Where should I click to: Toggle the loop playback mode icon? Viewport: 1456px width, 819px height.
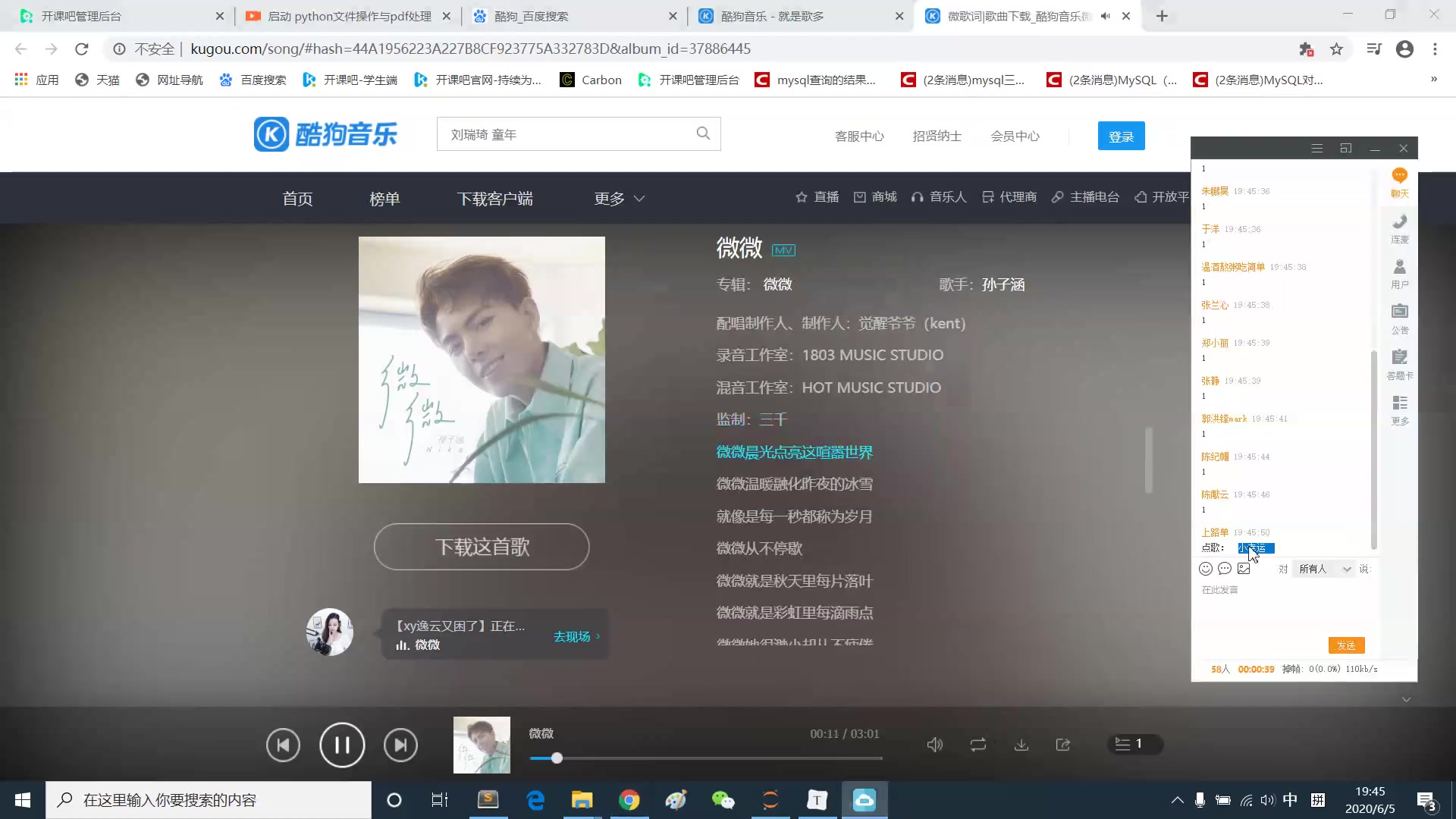point(978,745)
